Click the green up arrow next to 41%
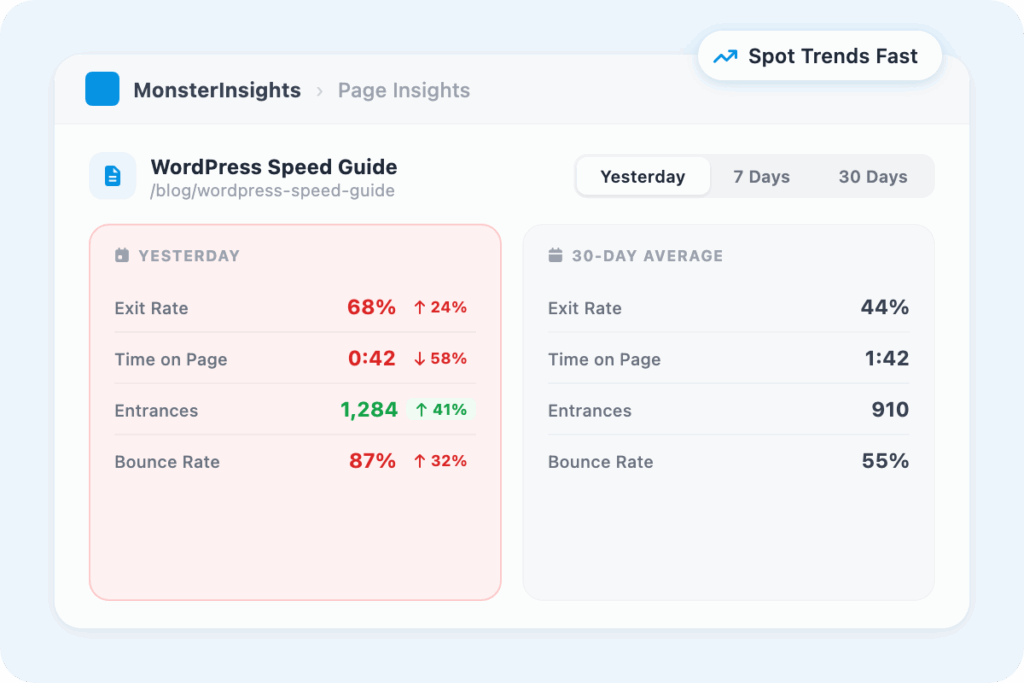The height and width of the screenshot is (683, 1024). [421, 410]
